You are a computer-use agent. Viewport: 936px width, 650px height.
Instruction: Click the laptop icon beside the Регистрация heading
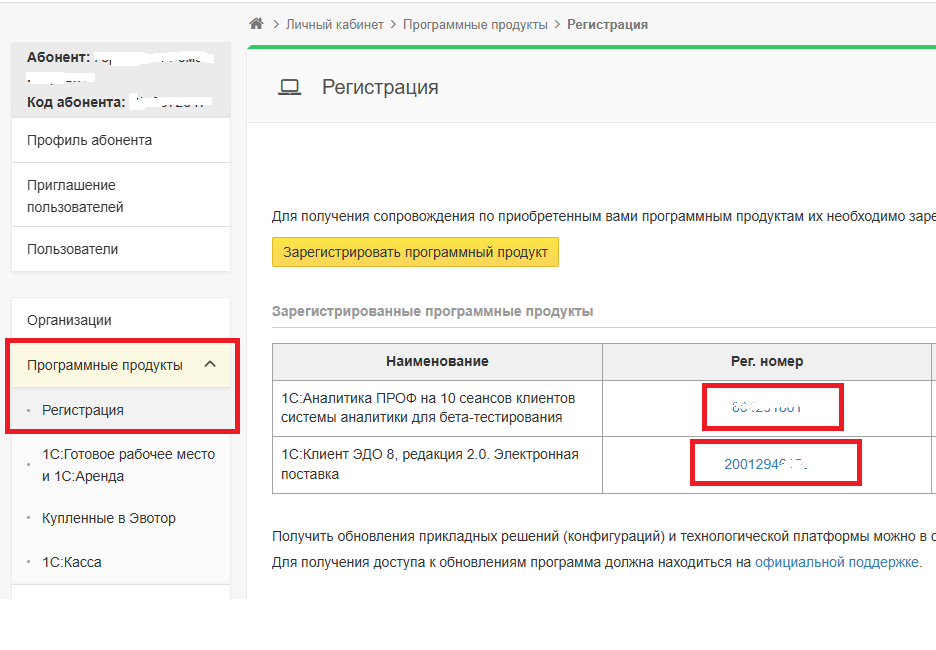point(289,88)
